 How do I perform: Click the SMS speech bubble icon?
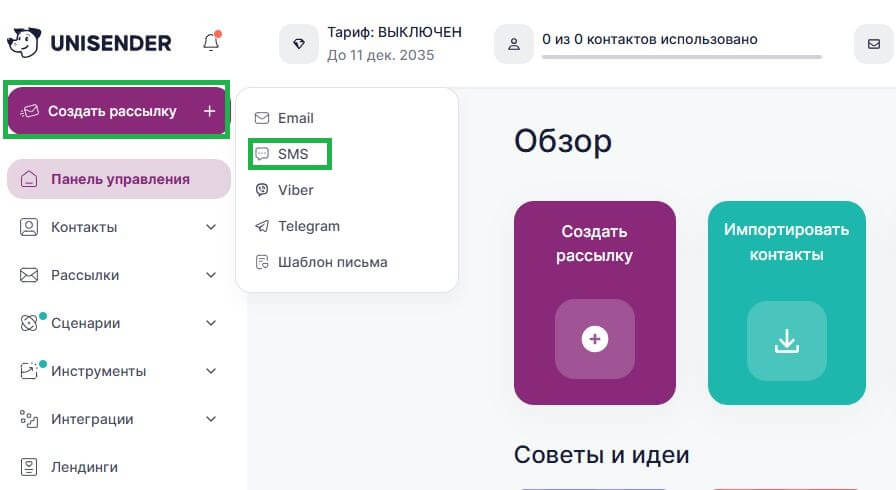click(x=262, y=154)
